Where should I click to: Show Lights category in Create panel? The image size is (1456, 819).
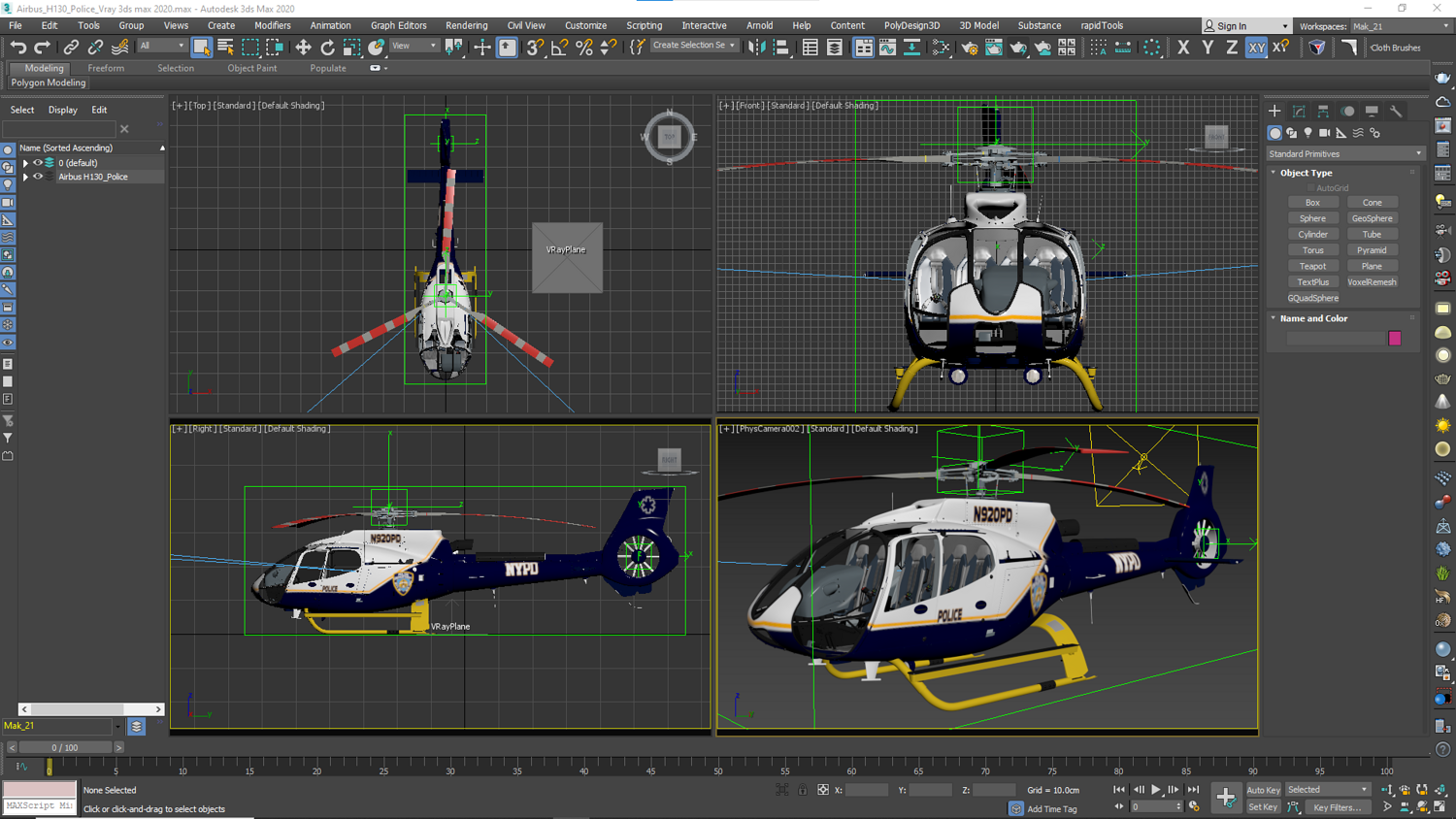tap(1308, 133)
